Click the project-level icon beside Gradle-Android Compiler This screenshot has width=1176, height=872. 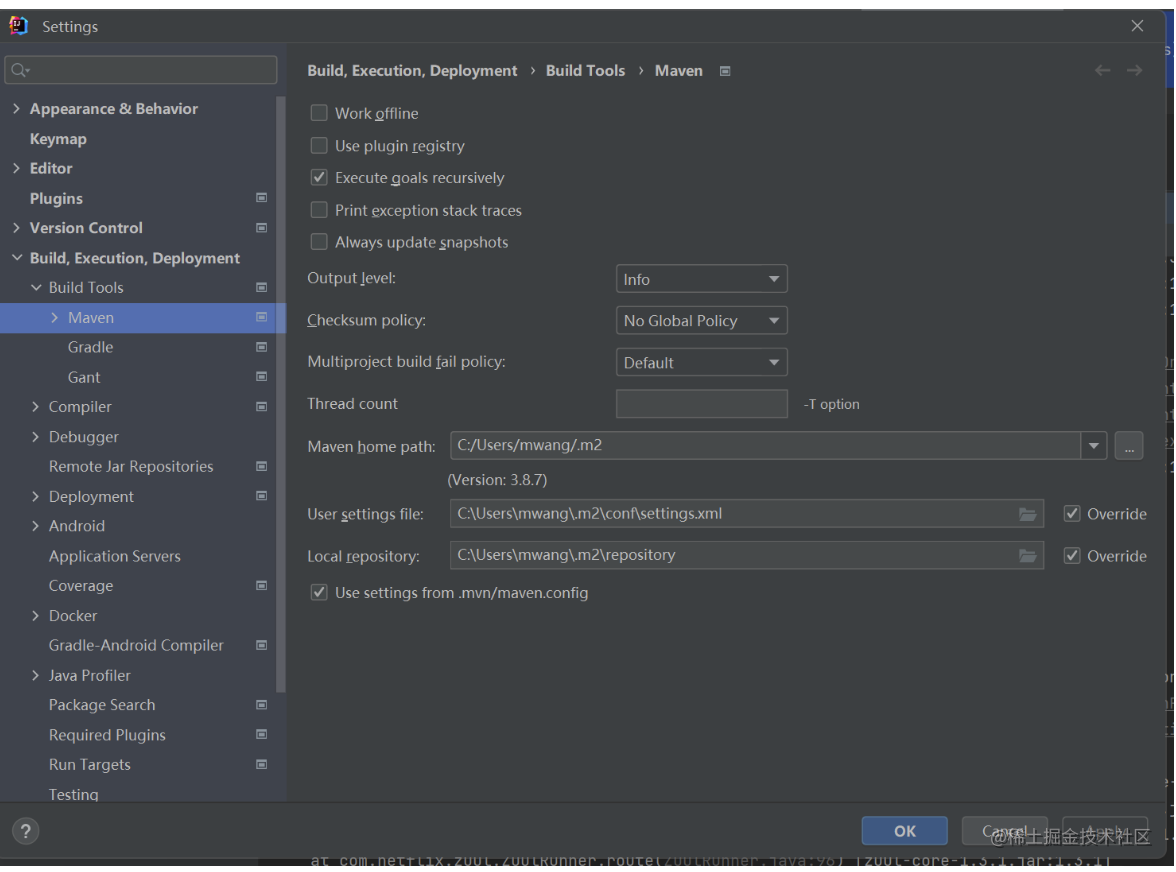click(262, 645)
